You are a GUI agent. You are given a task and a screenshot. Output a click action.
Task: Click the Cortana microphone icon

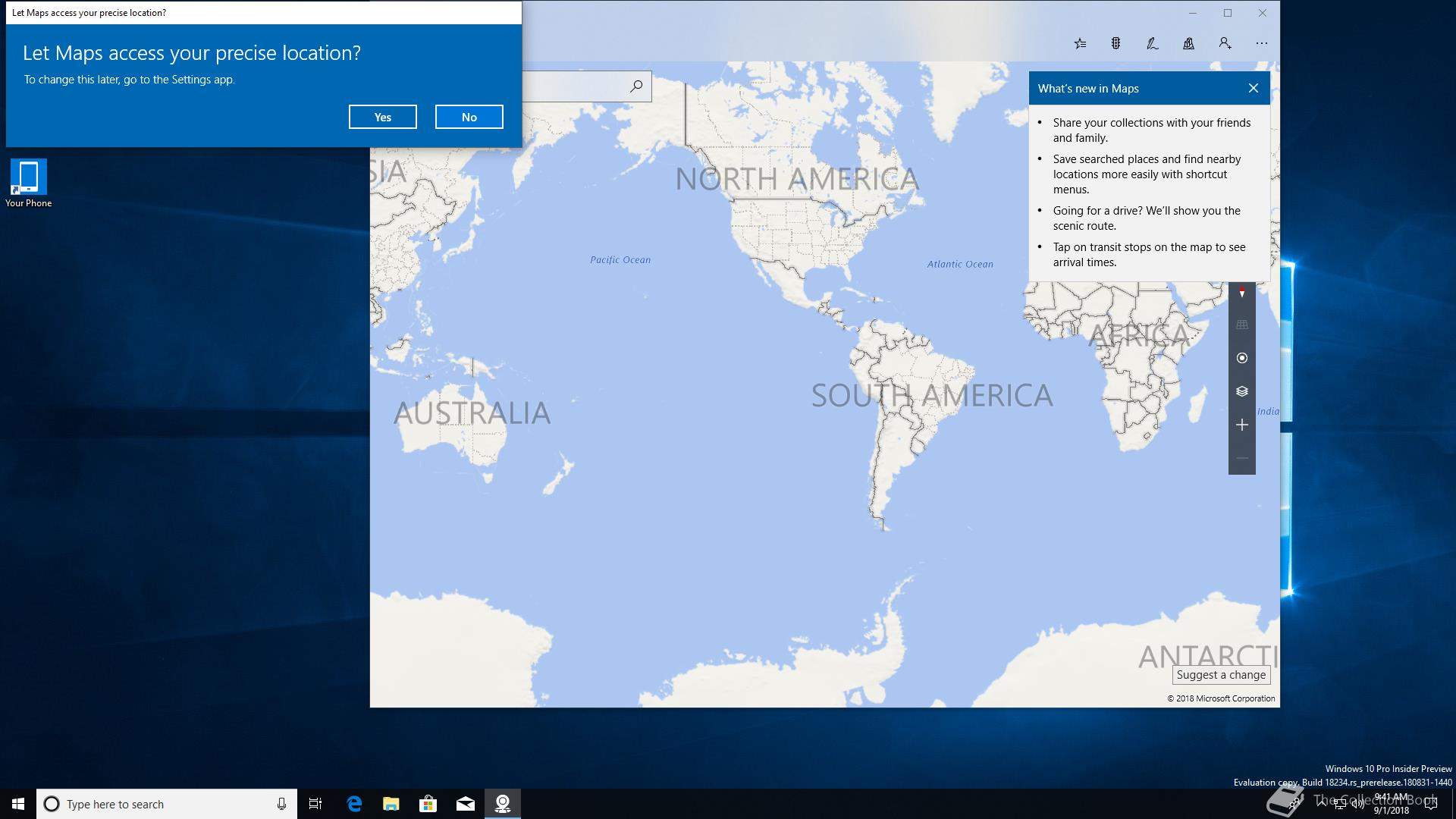click(x=281, y=804)
